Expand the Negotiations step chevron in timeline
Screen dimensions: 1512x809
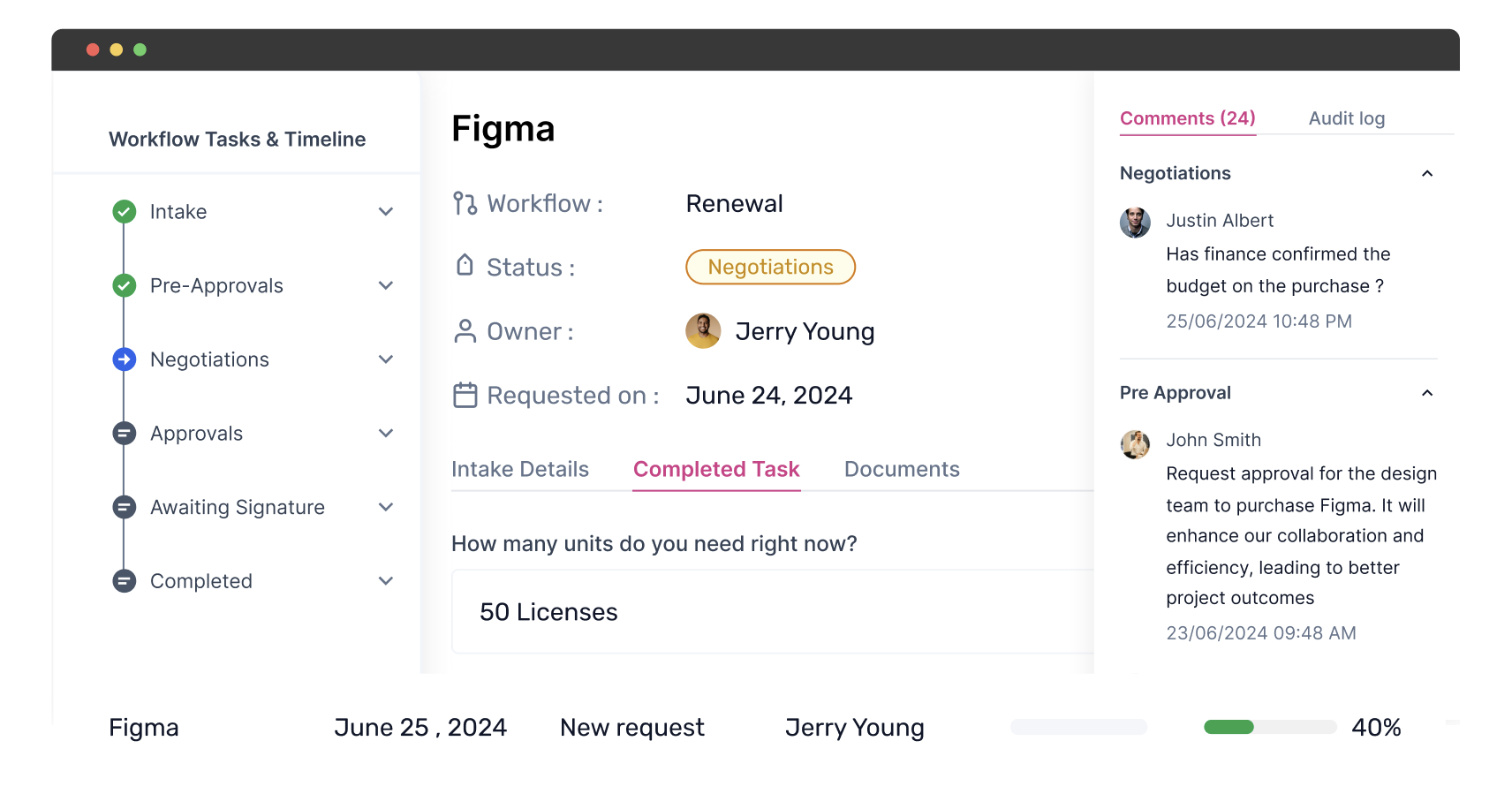pyautogui.click(x=386, y=359)
